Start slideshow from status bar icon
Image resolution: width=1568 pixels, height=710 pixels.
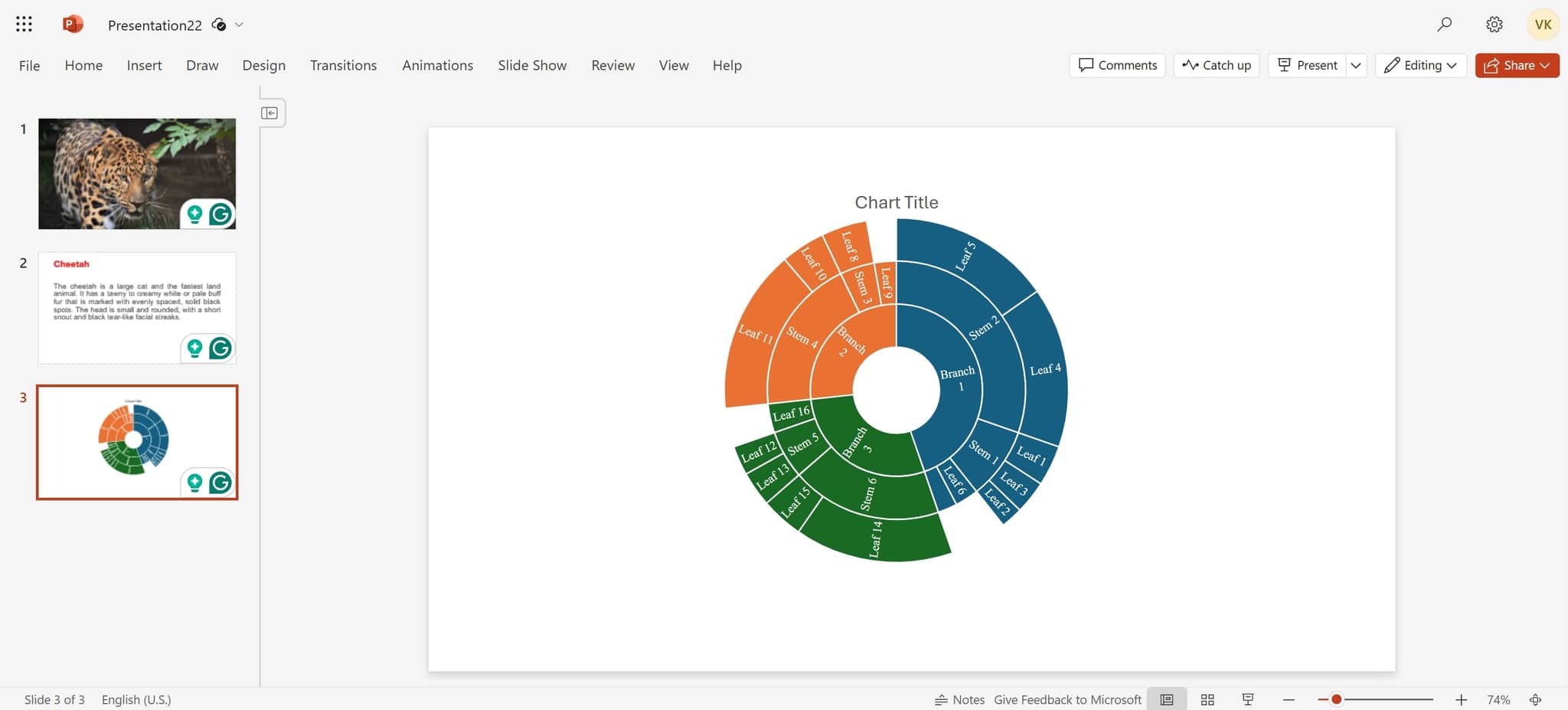coord(1248,699)
